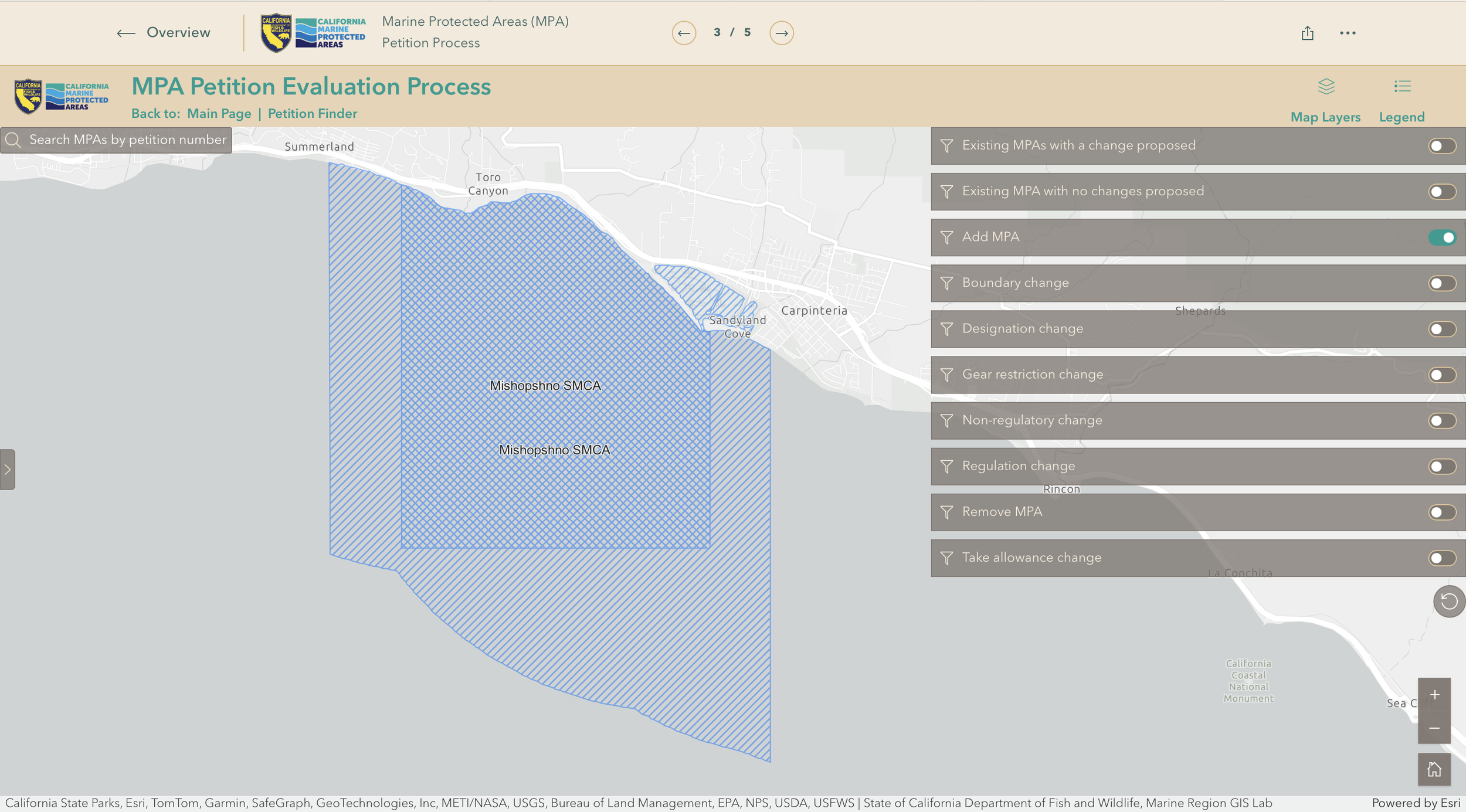This screenshot has height=812, width=1466.
Task: Open the Petition Finder link
Action: click(x=313, y=114)
